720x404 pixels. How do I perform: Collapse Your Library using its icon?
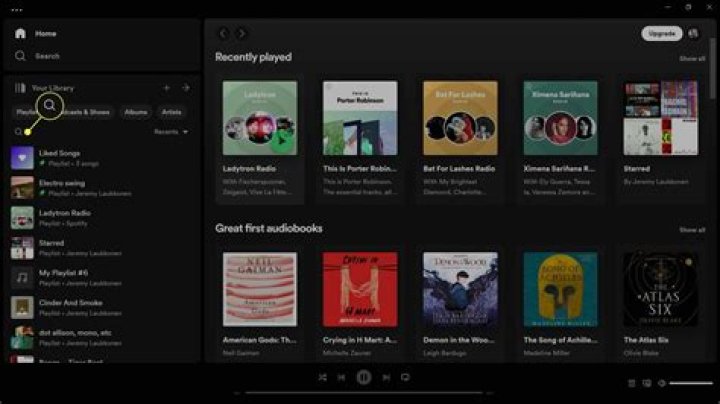coord(20,88)
